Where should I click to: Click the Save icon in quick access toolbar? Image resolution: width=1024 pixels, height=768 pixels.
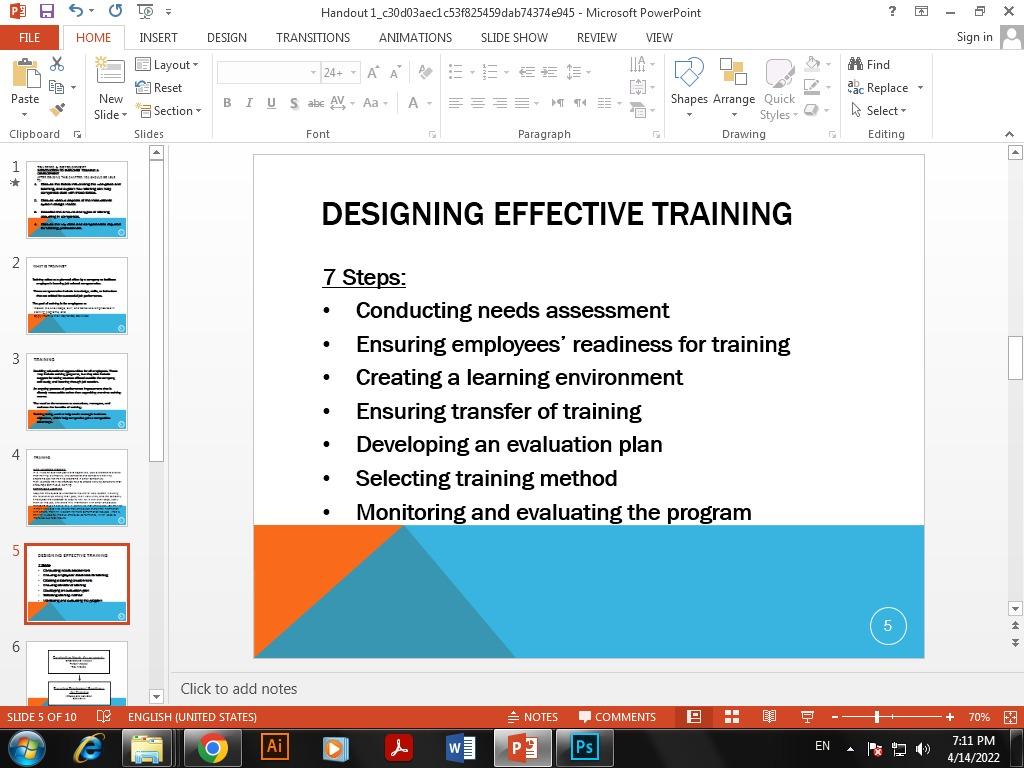click(46, 11)
